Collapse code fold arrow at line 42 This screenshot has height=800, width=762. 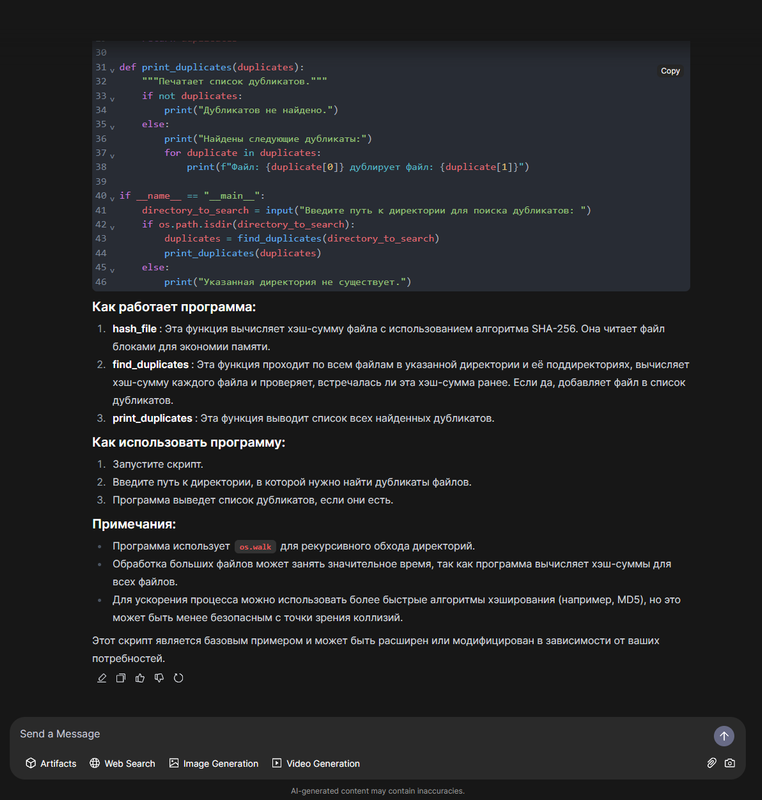click(x=112, y=227)
